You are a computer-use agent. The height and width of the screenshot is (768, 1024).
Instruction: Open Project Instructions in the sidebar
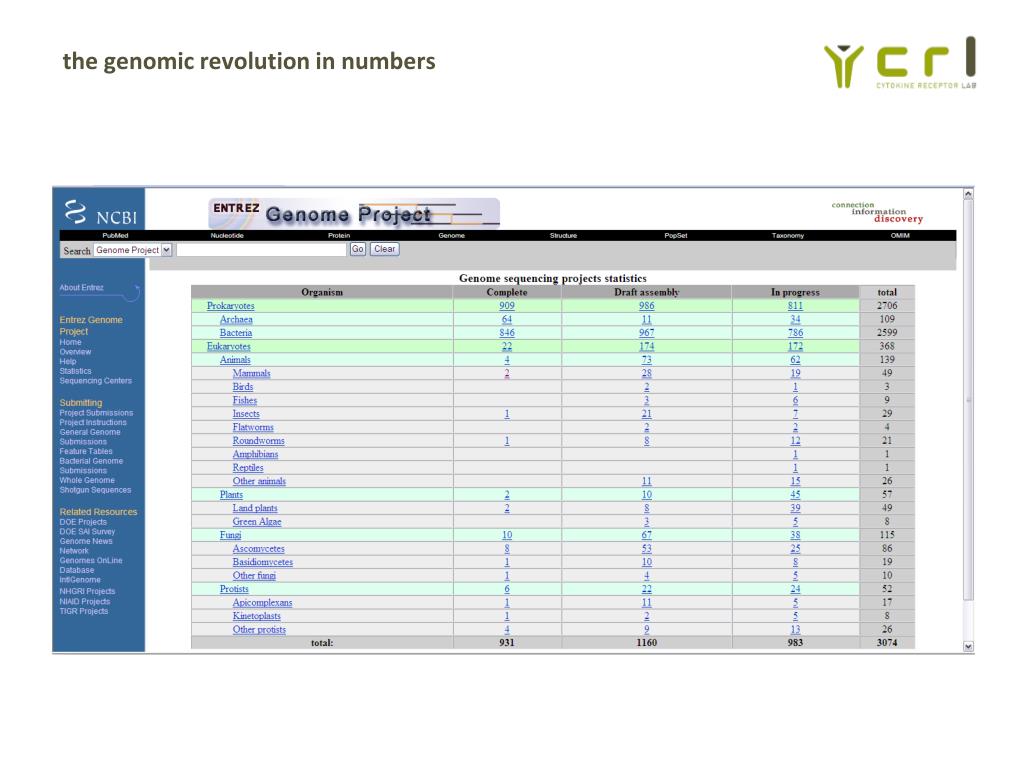(93, 423)
